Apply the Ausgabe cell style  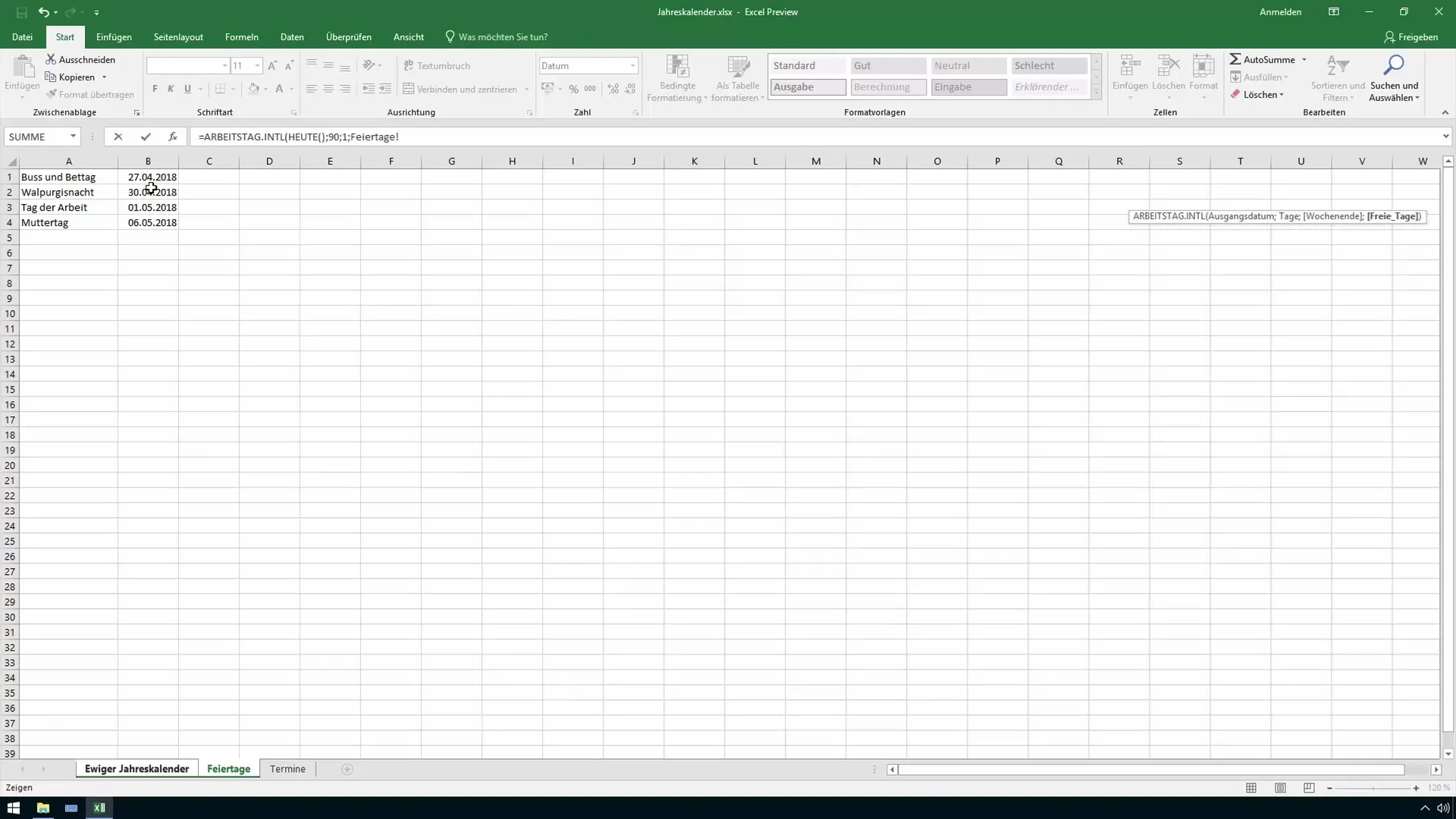pyautogui.click(x=808, y=87)
